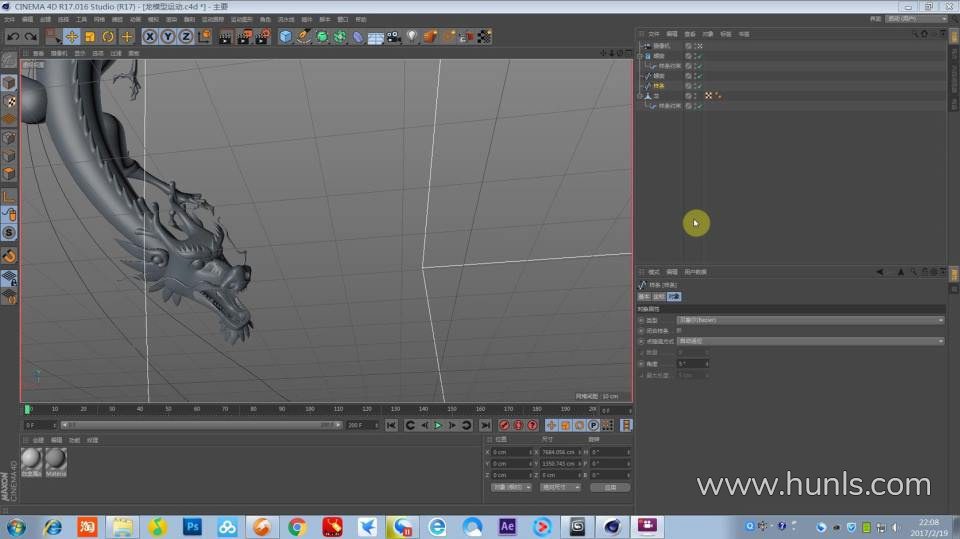Open object coordinate mode dropdown below Z
The height and width of the screenshot is (539, 960).
[x=511, y=488]
